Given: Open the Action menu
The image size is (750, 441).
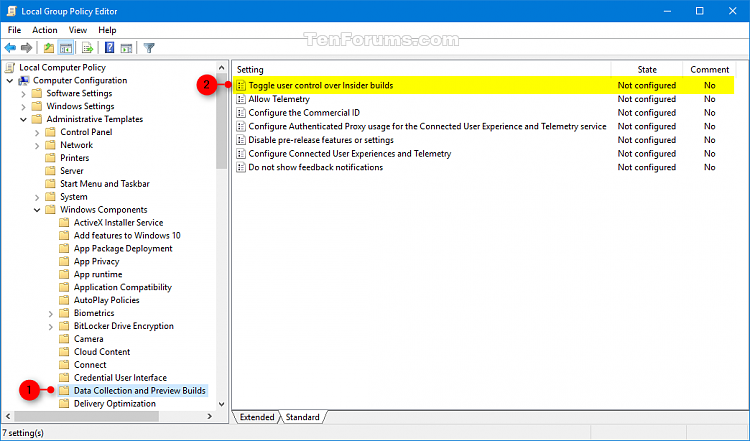Looking at the screenshot, I should click(44, 30).
